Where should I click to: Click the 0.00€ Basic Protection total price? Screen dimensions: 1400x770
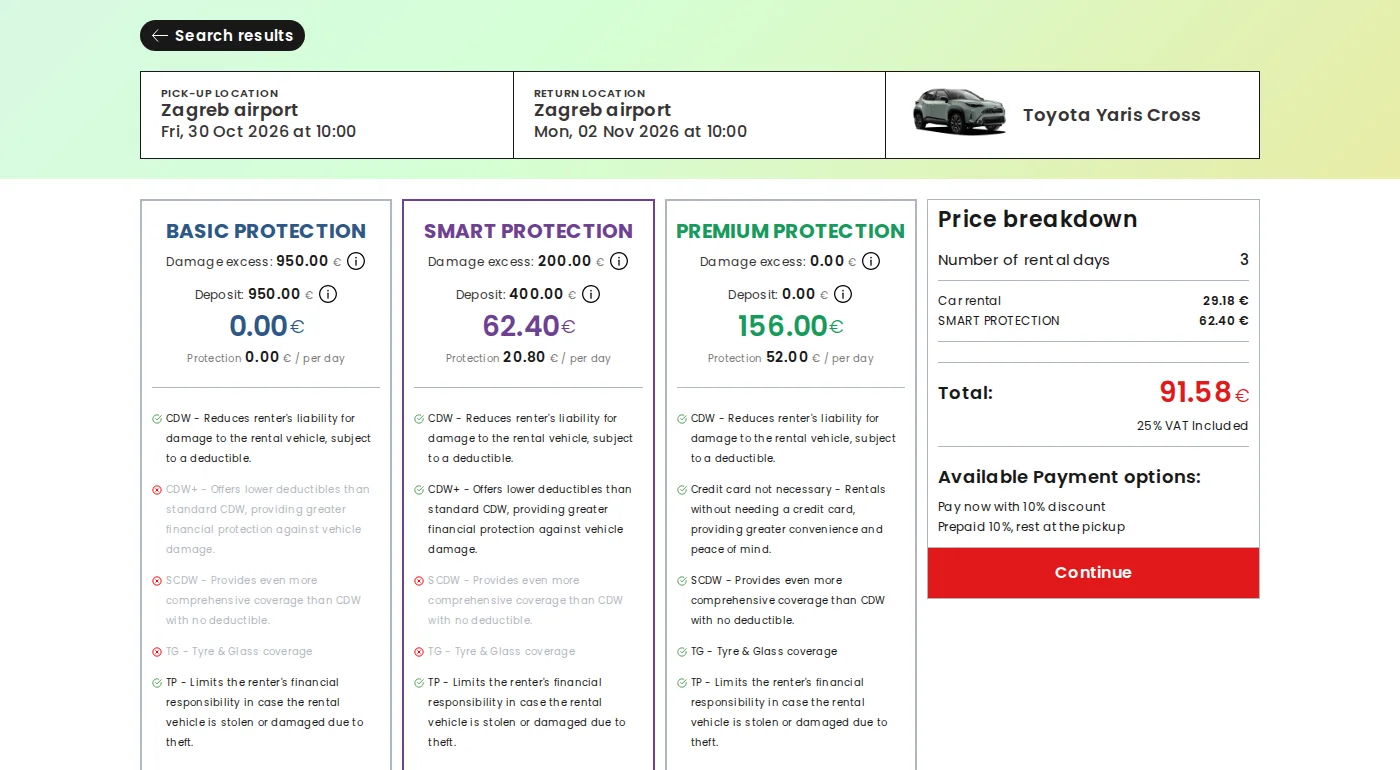coord(266,326)
